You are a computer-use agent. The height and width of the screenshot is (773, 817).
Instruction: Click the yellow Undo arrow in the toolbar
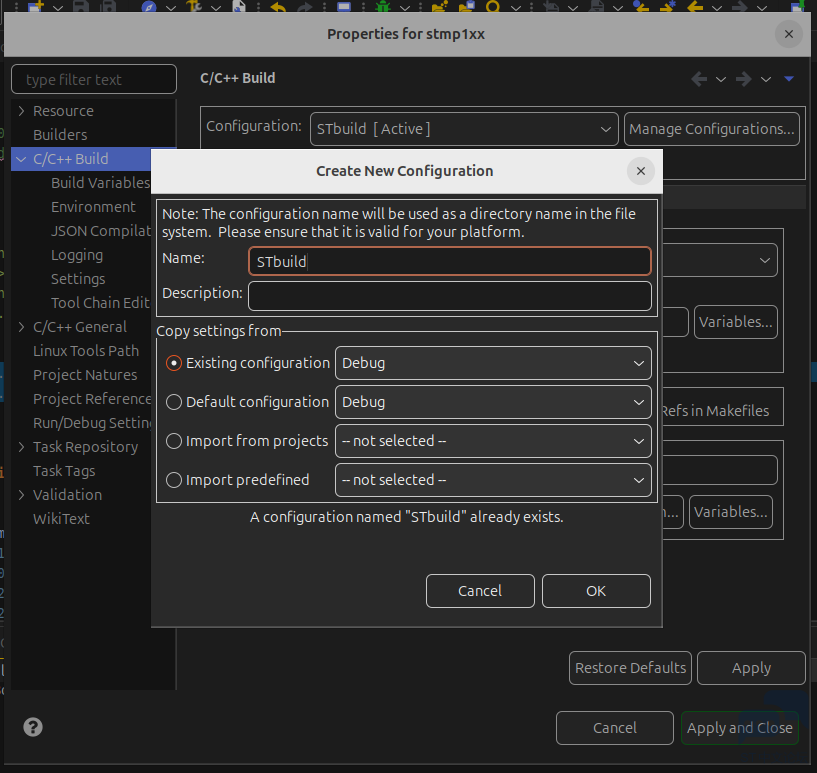coord(278,6)
